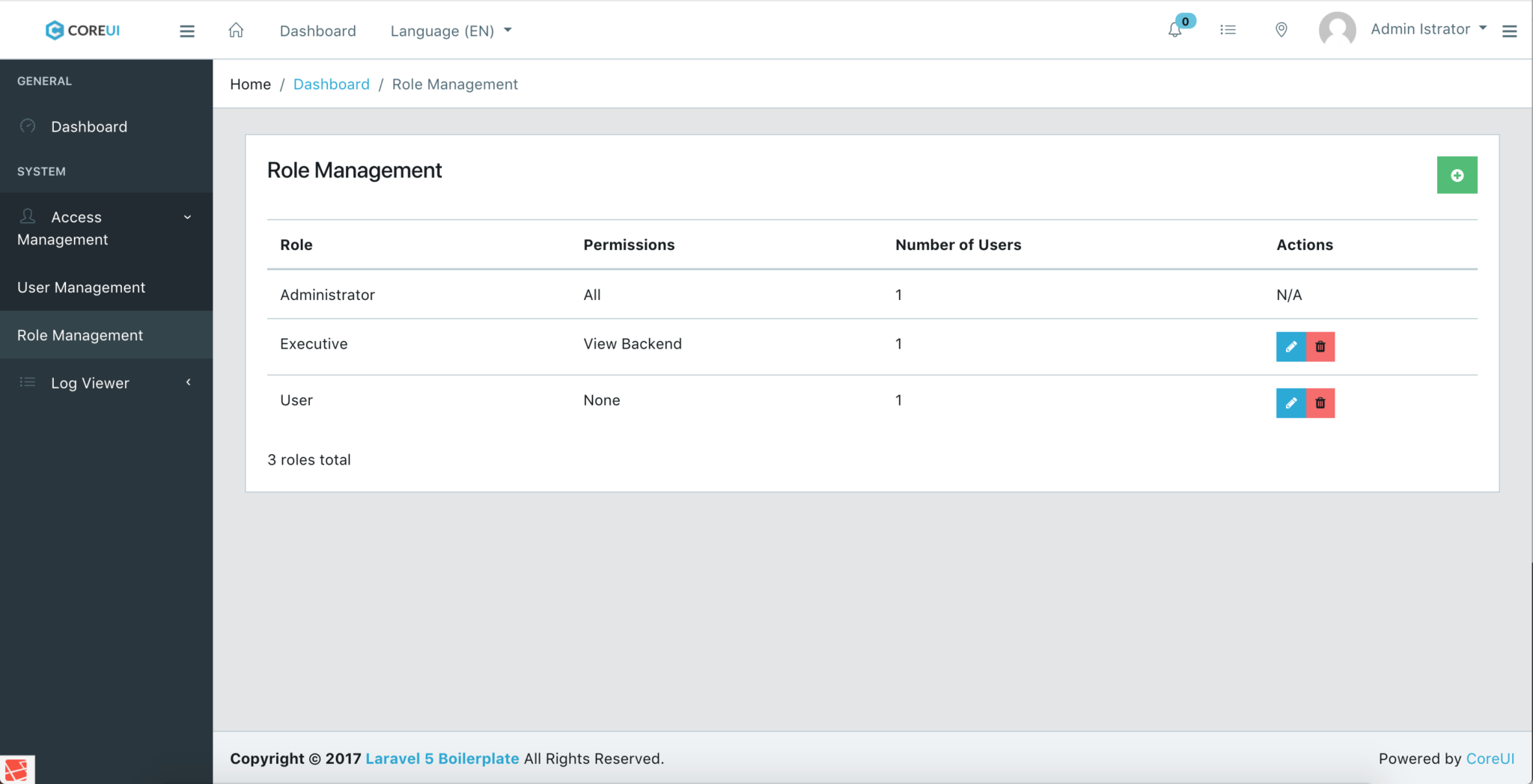The width and height of the screenshot is (1533, 784).
Task: Click the home icon in the header
Action: 236,30
